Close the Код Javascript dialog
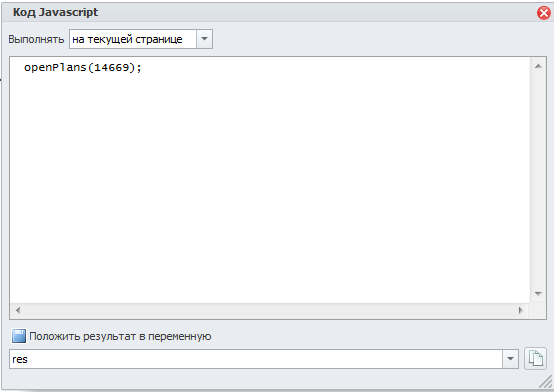This screenshot has height=392, width=554. [x=544, y=13]
